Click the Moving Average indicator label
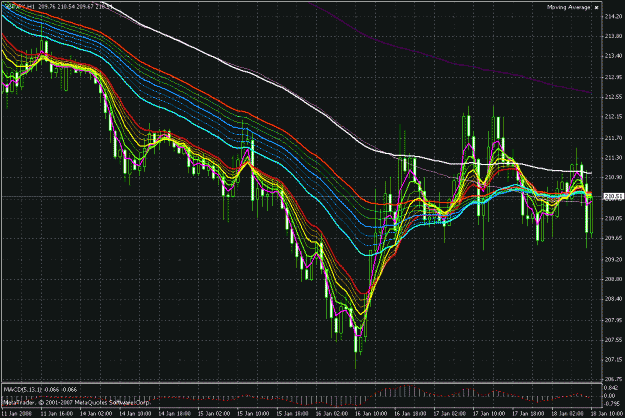625x418 pixels. (x=569, y=7)
